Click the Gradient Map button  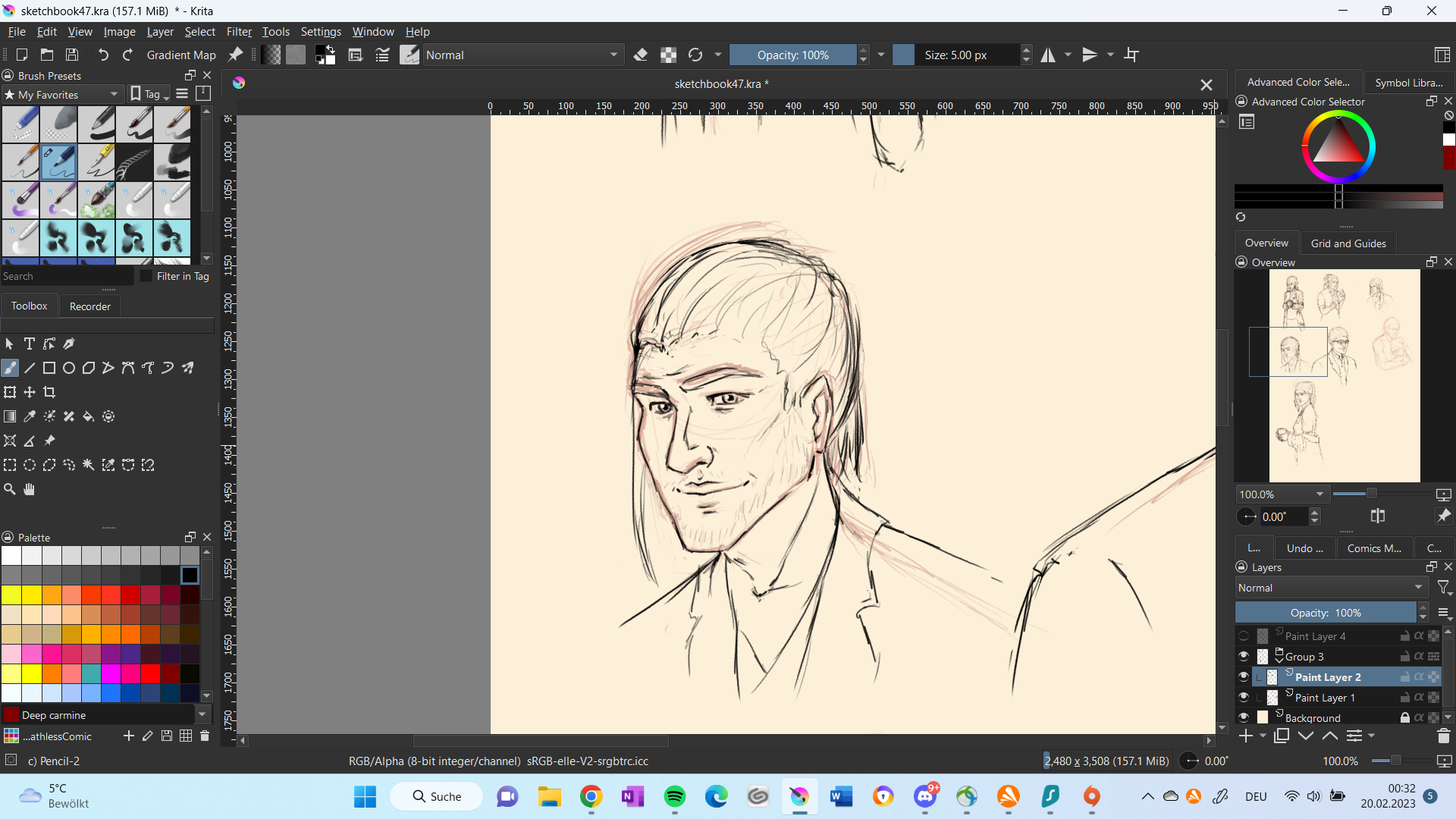click(x=181, y=55)
